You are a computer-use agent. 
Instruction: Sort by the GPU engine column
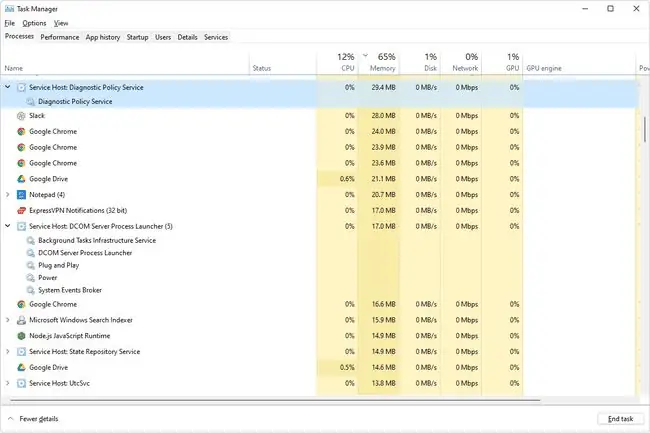(x=579, y=63)
